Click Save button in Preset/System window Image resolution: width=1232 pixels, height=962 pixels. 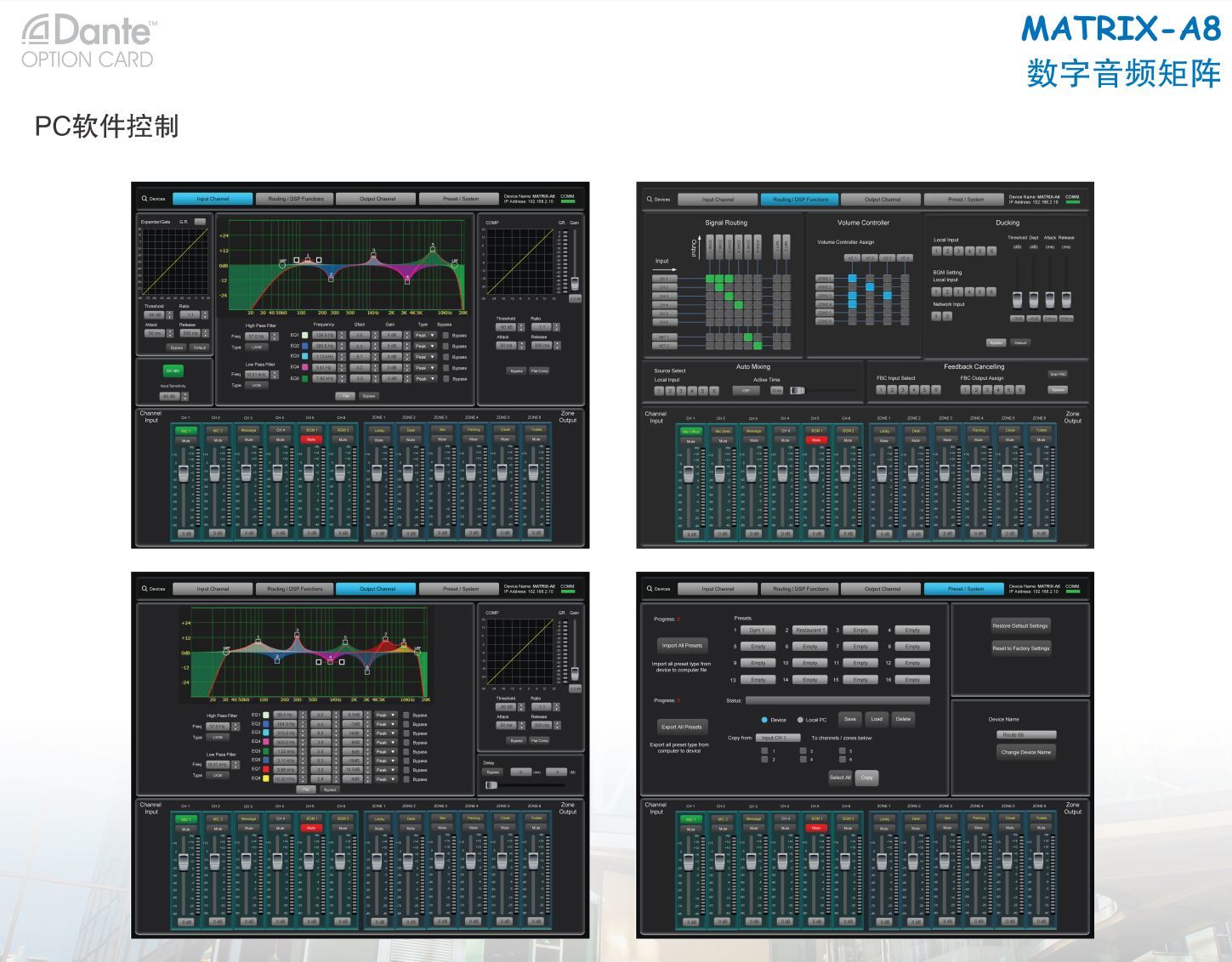coord(850,719)
